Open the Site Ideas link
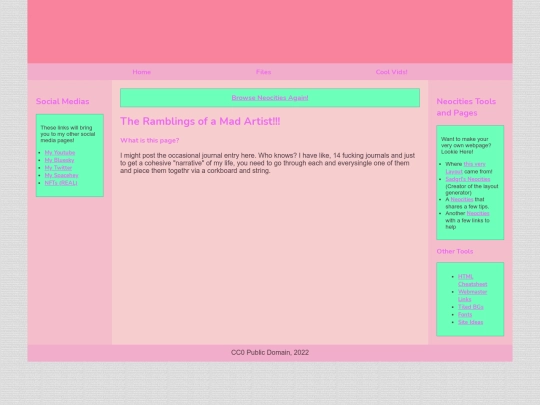This screenshot has width=540, height=405. [470, 322]
